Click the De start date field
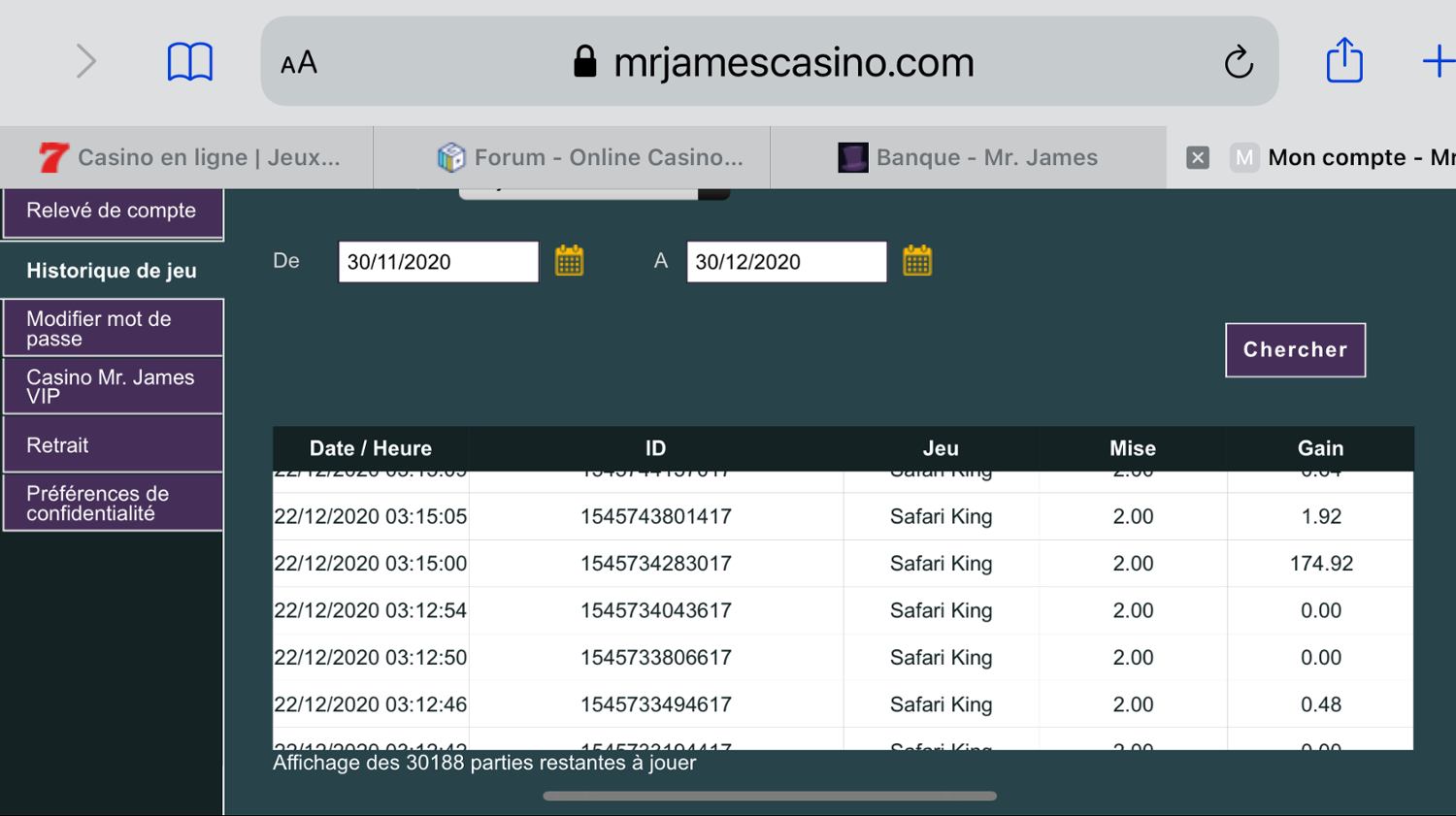The width and height of the screenshot is (1456, 816). coord(438,262)
